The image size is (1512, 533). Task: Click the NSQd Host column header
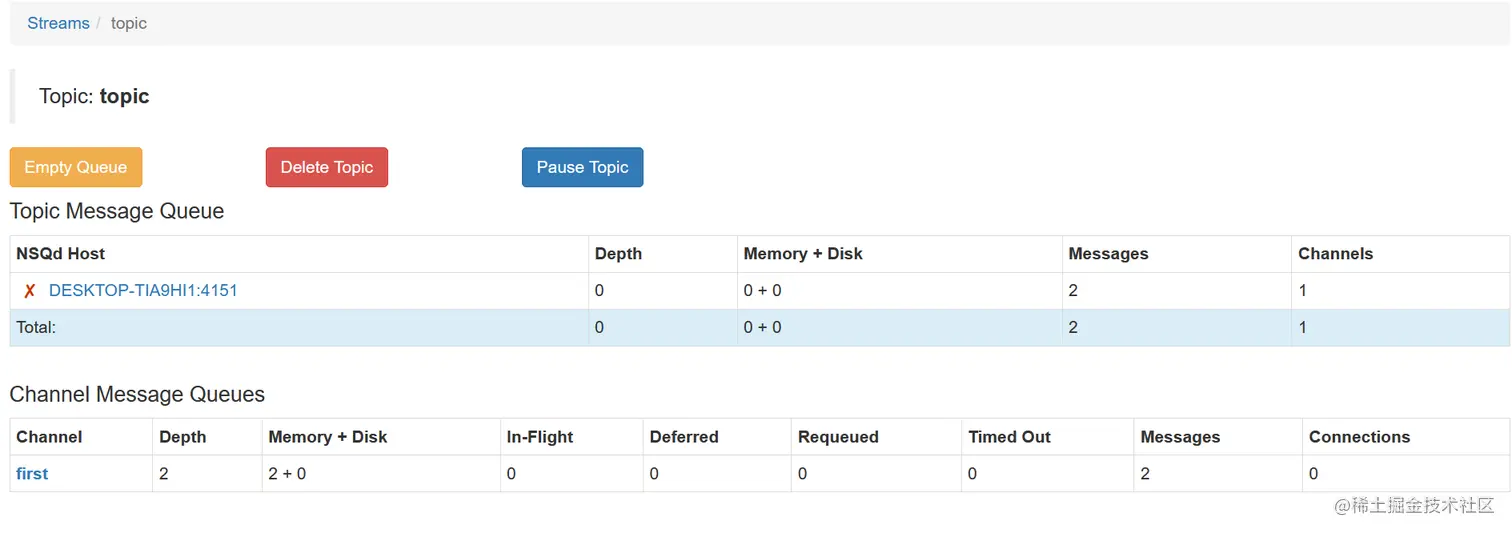61,254
